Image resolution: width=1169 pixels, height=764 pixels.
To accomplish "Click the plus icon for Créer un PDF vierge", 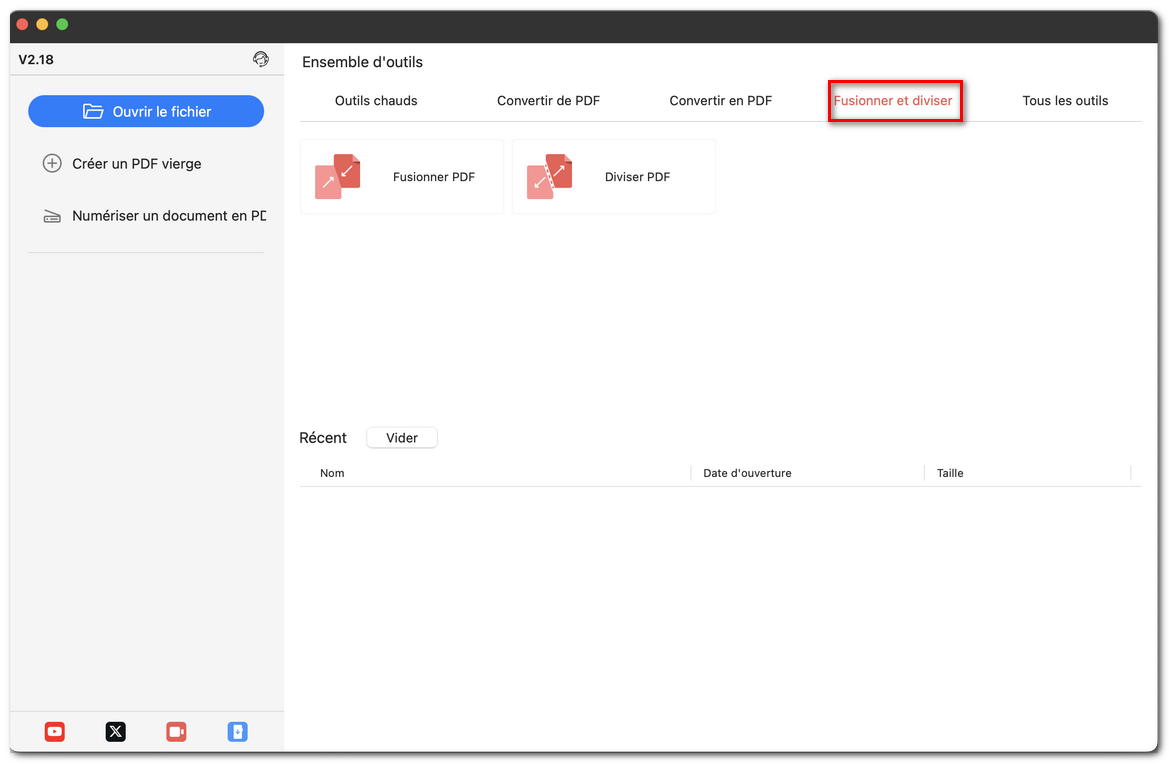I will click(x=52, y=163).
